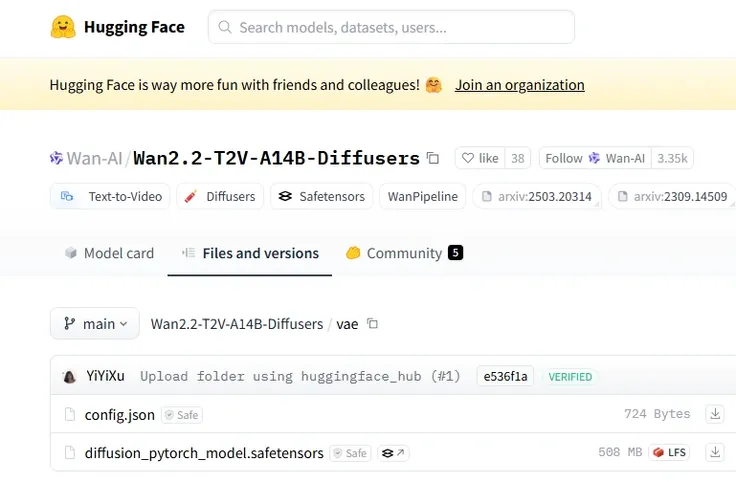Click the vae folder in breadcrumb
736x482 pixels.
pos(347,324)
